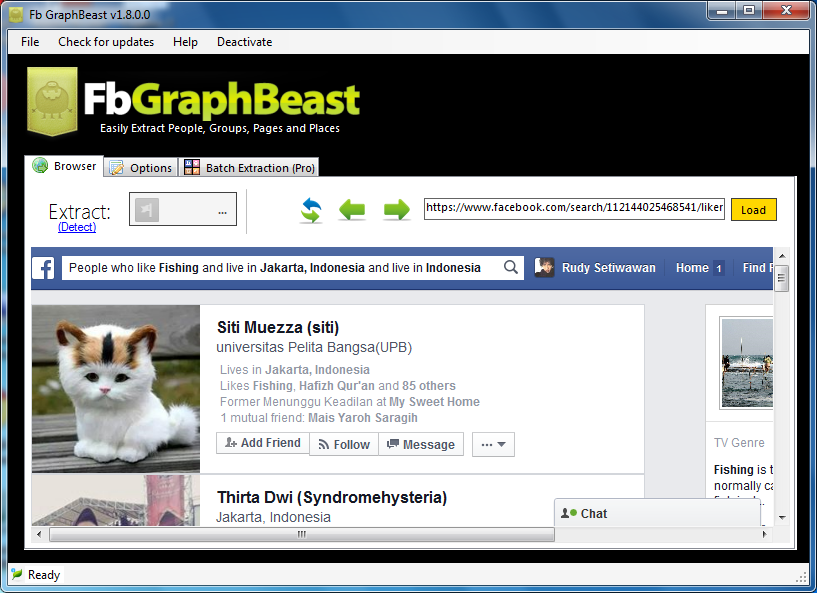Viewport: 817px width, 593px height.
Task: Go forward with the right green arrow
Action: pyautogui.click(x=397, y=210)
